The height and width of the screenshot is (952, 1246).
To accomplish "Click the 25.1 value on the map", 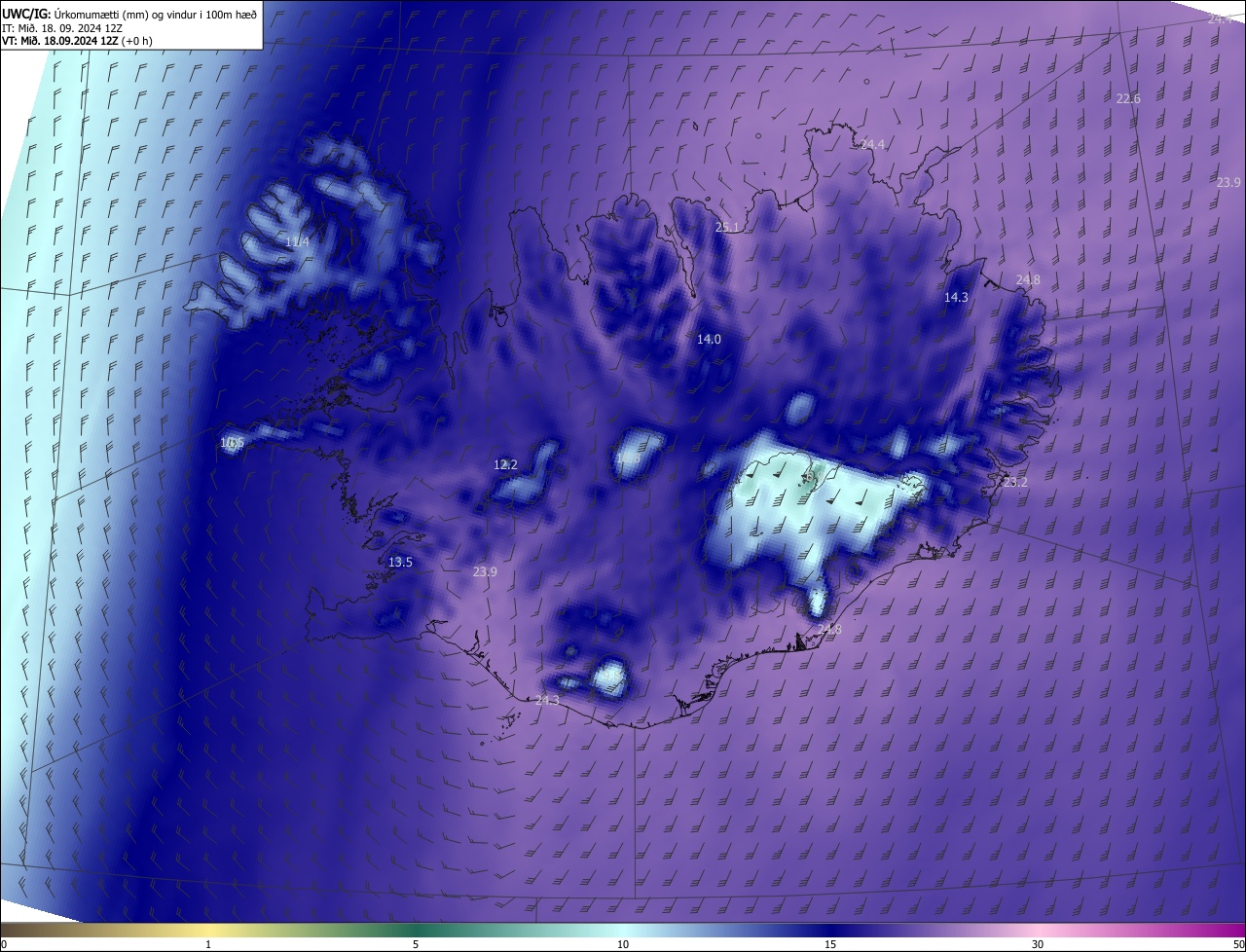I will pos(728,227).
